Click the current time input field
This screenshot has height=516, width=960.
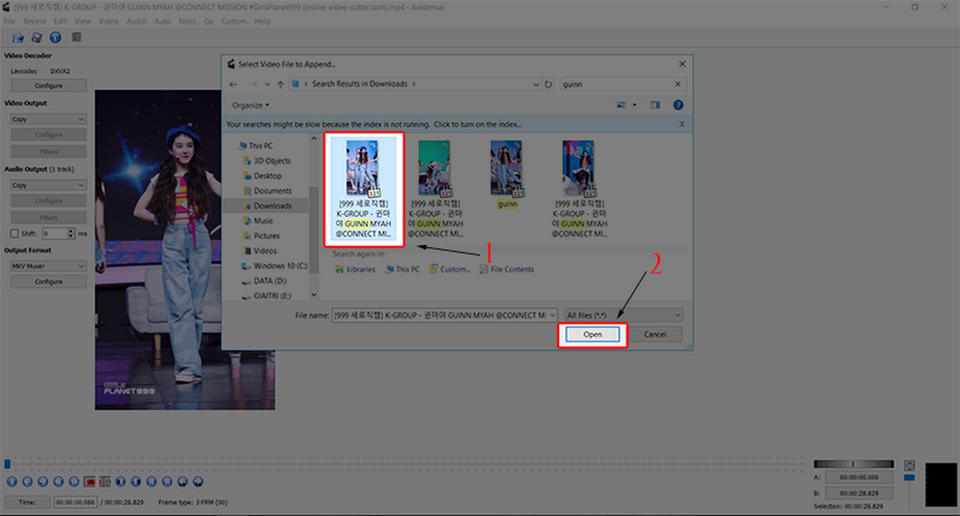[75, 502]
